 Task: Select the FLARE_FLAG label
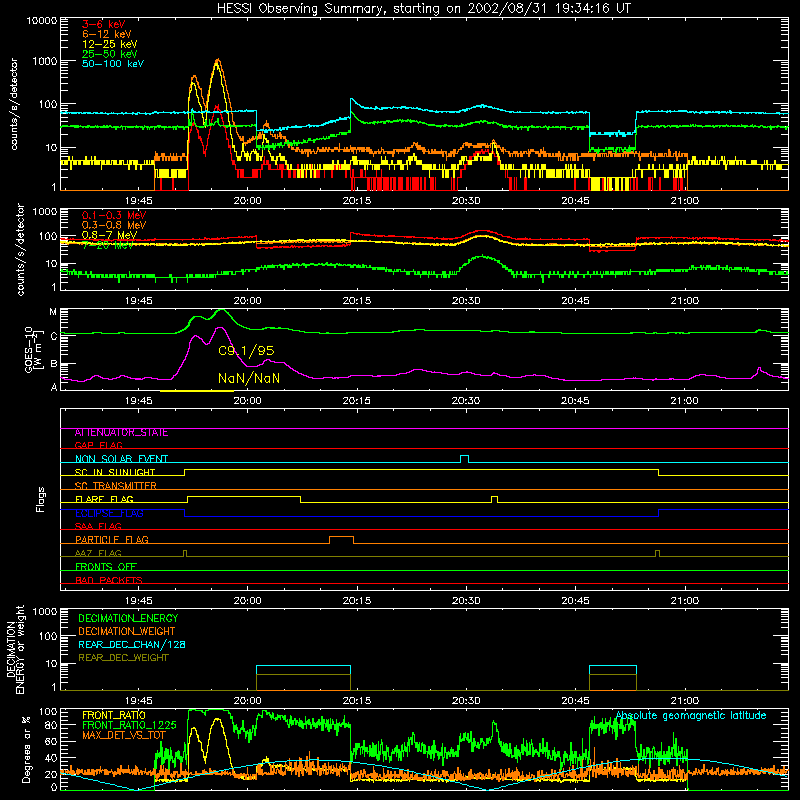[x=104, y=499]
